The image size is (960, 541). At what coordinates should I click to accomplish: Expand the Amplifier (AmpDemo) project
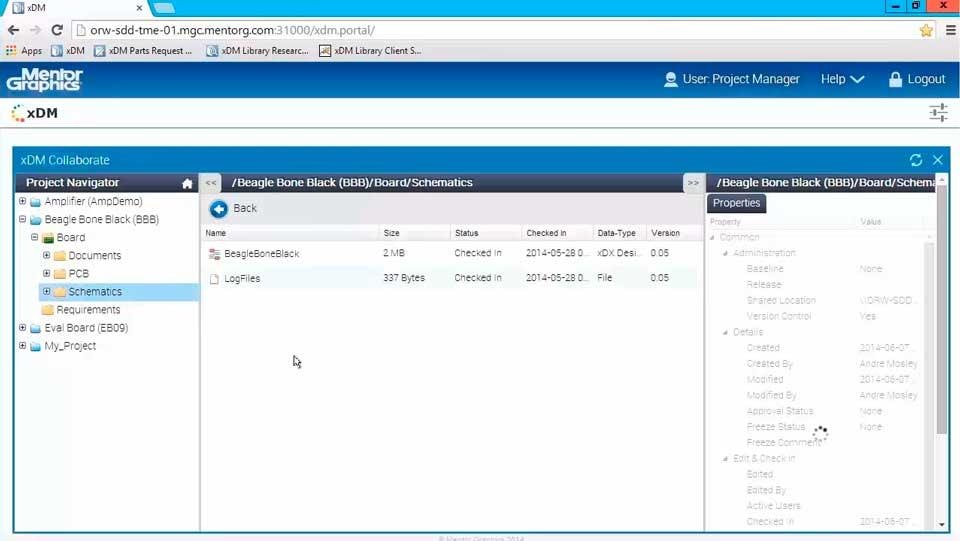pos(23,201)
